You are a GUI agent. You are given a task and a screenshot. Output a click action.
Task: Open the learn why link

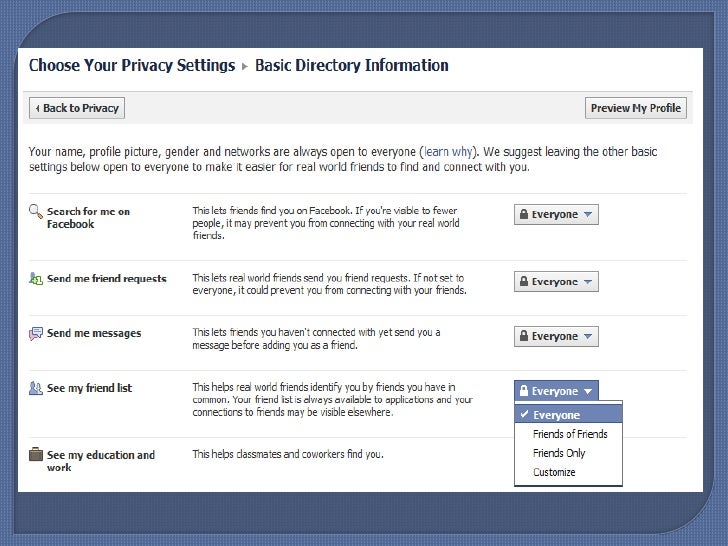tap(448, 152)
